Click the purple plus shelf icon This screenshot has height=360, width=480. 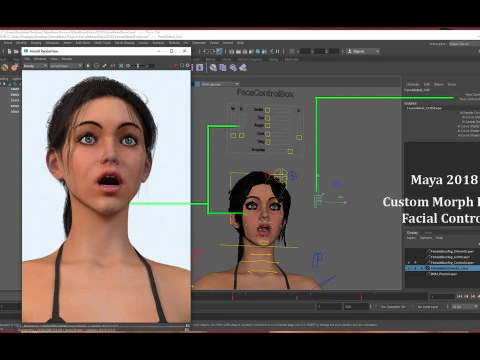pos(200,68)
